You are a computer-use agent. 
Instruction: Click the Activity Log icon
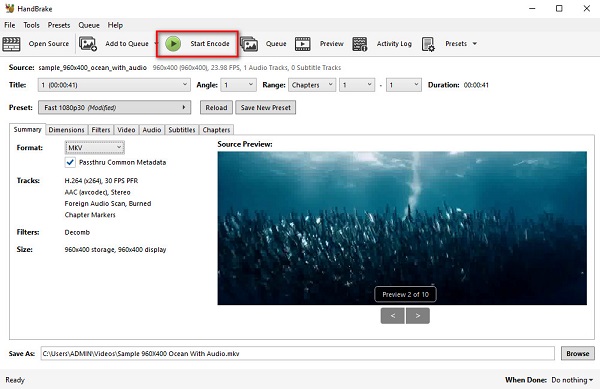(360, 44)
